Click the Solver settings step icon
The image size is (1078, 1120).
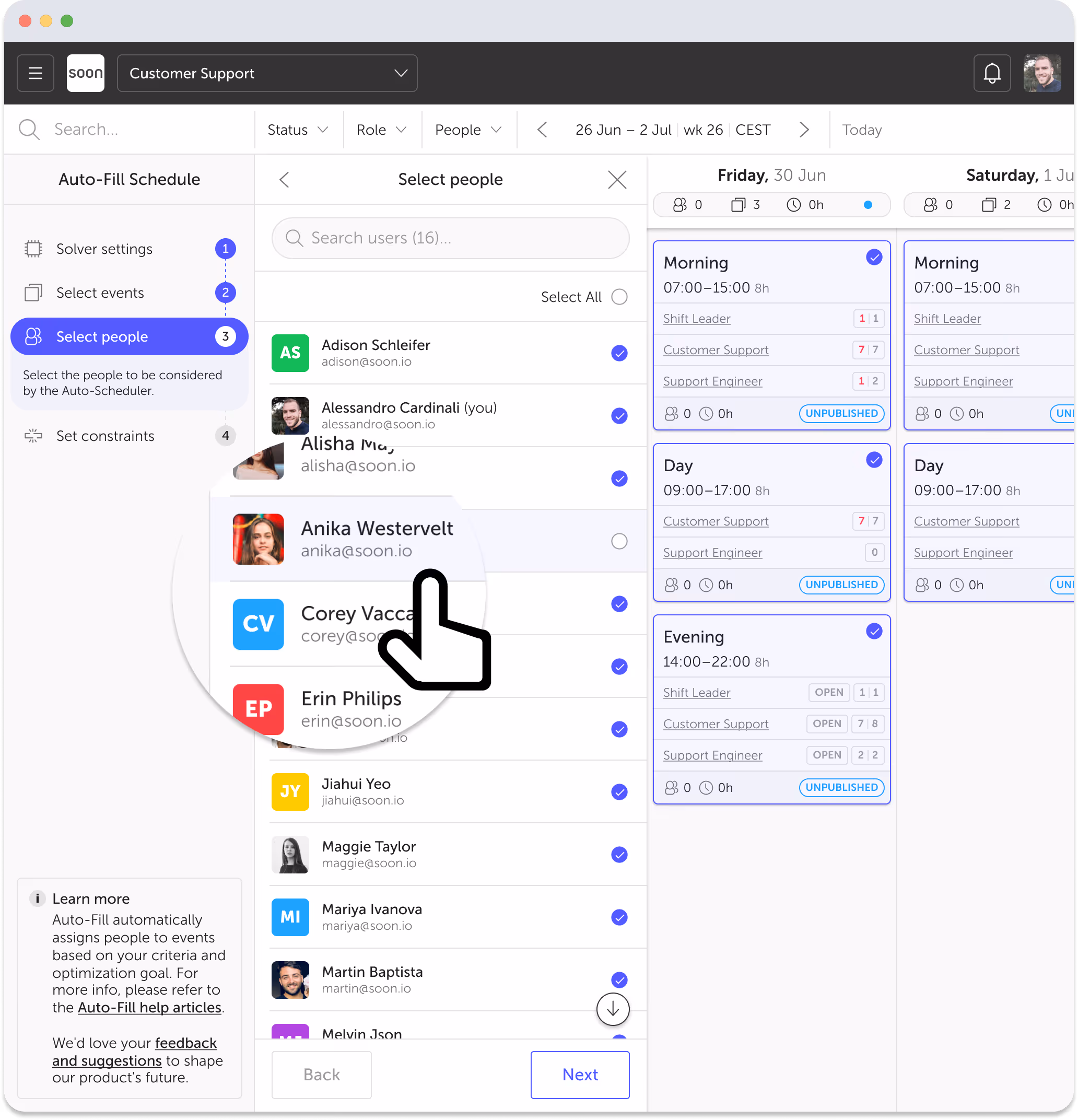[x=33, y=249]
